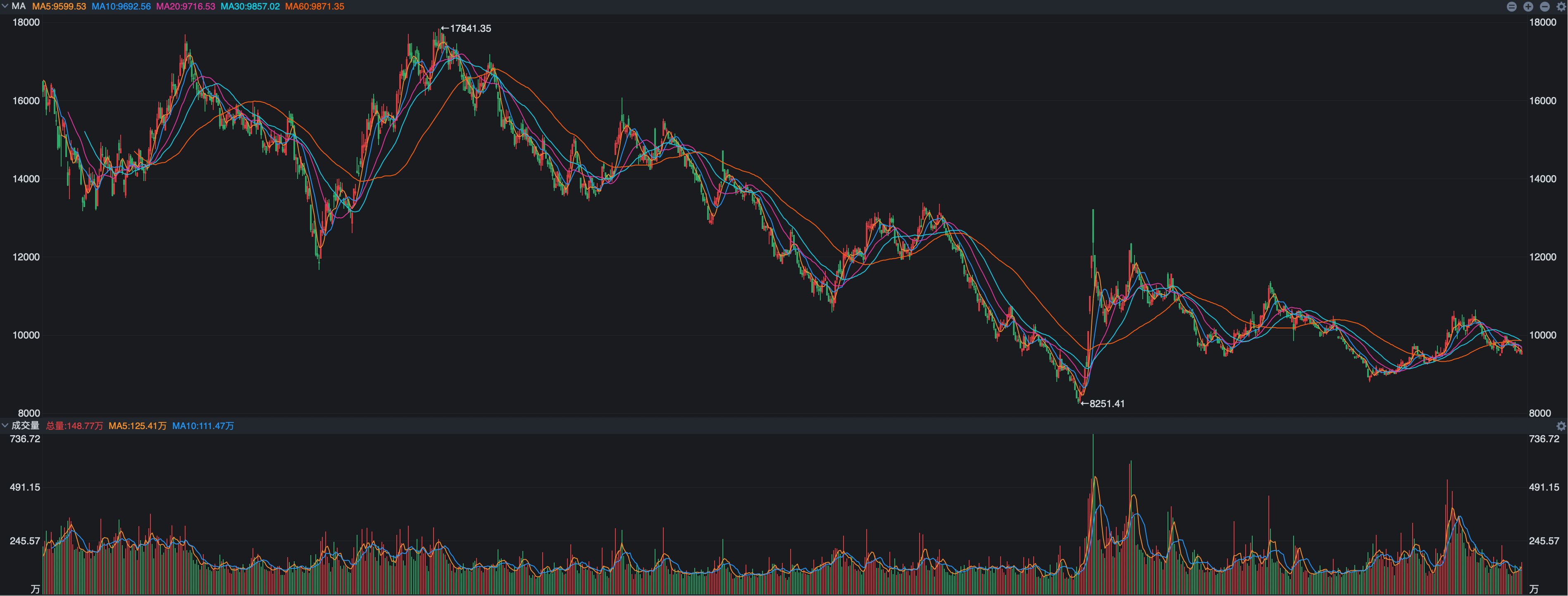Open MA indicator settings gear icon
Viewport: 1568px width, 596px height.
pyautogui.click(x=1561, y=7)
